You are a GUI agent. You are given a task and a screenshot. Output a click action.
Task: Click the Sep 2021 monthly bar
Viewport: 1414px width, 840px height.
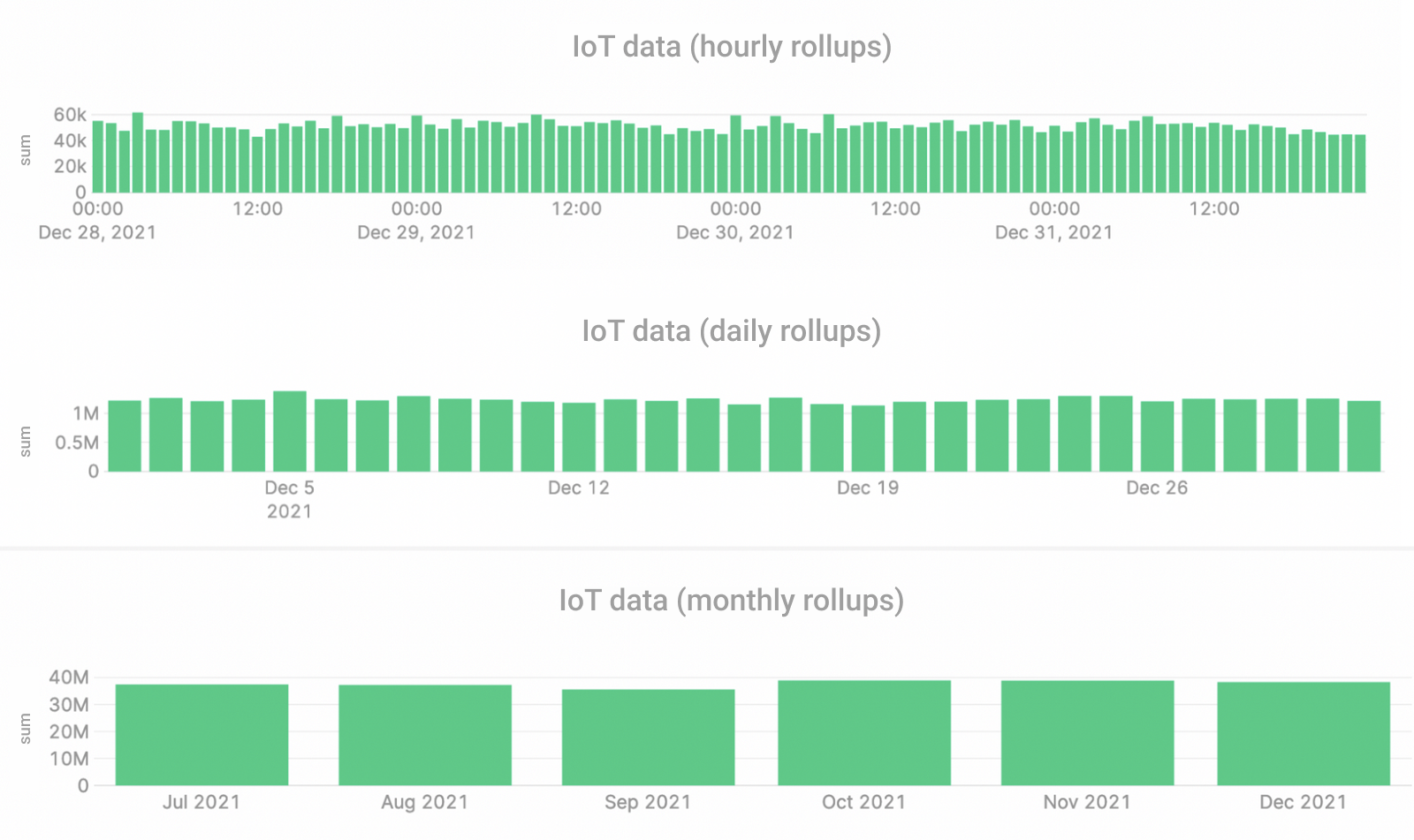[x=648, y=738]
